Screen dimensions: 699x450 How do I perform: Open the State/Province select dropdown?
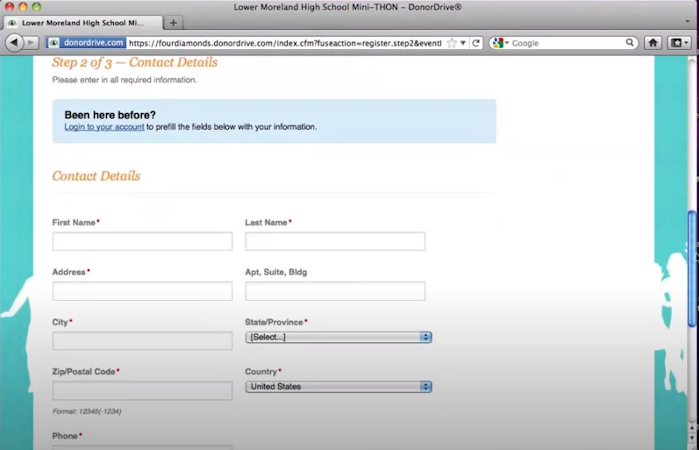click(x=338, y=337)
